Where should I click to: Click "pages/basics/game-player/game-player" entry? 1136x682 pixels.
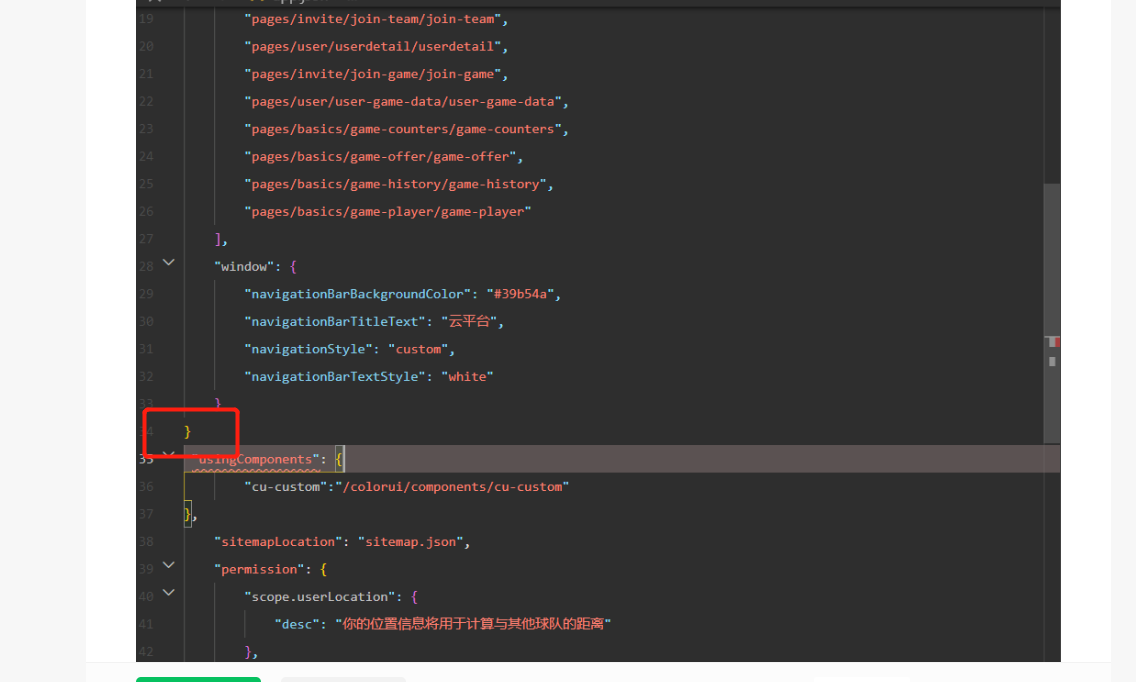(388, 212)
